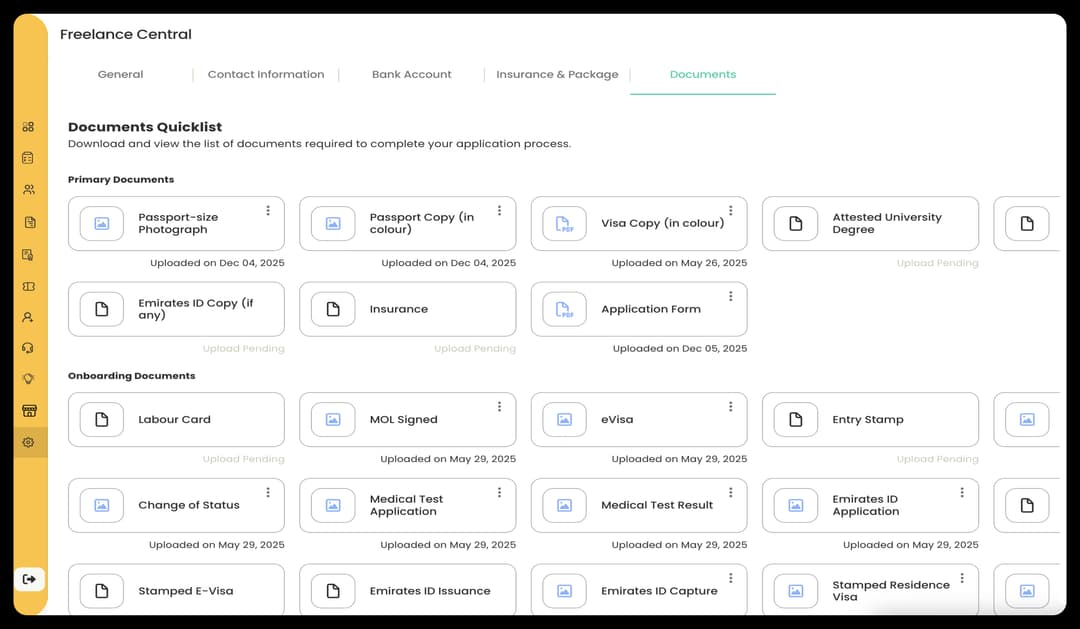Open the Bank Account tab
Image resolution: width=1080 pixels, height=629 pixels.
tap(411, 75)
